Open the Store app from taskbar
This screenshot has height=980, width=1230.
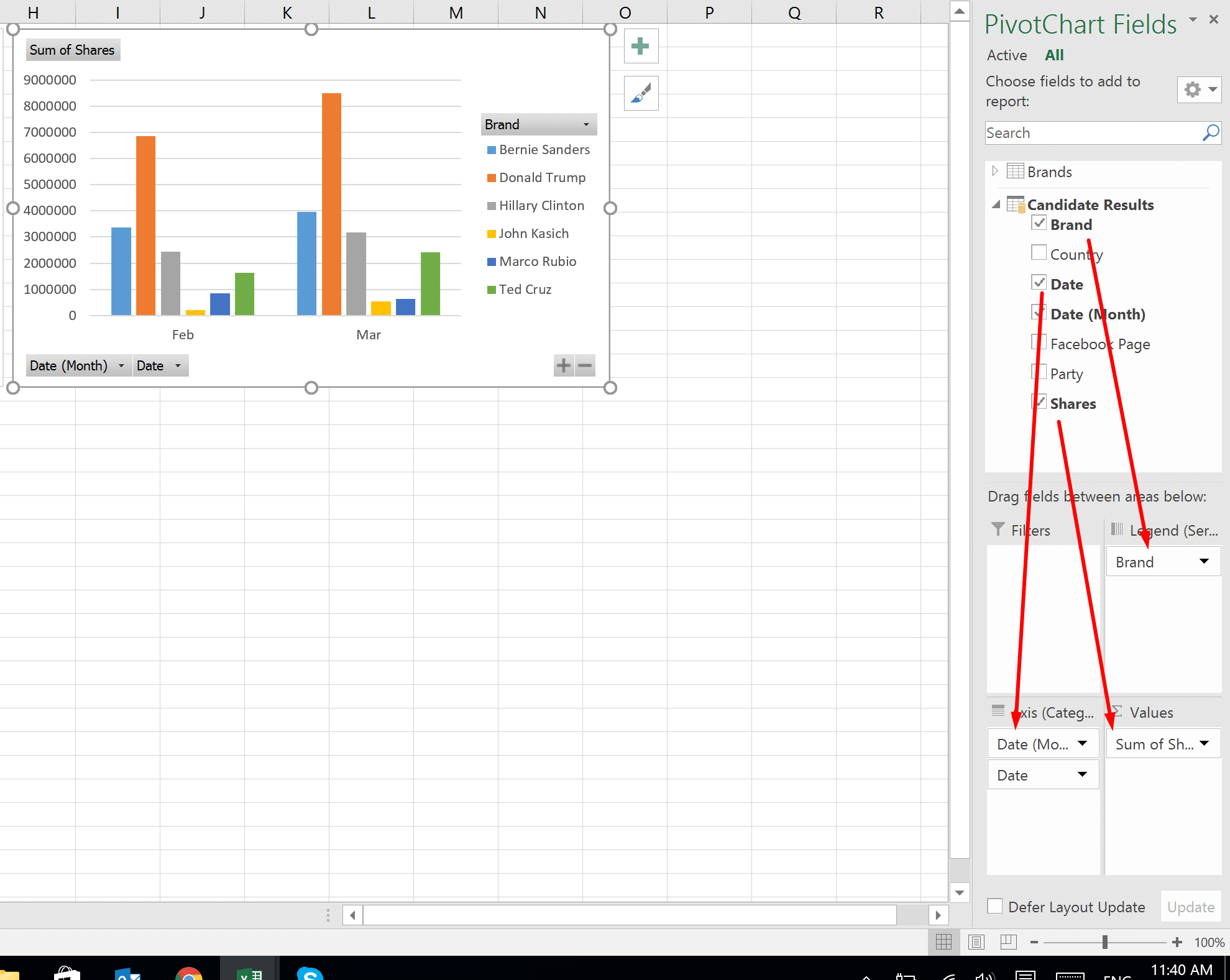point(67,973)
